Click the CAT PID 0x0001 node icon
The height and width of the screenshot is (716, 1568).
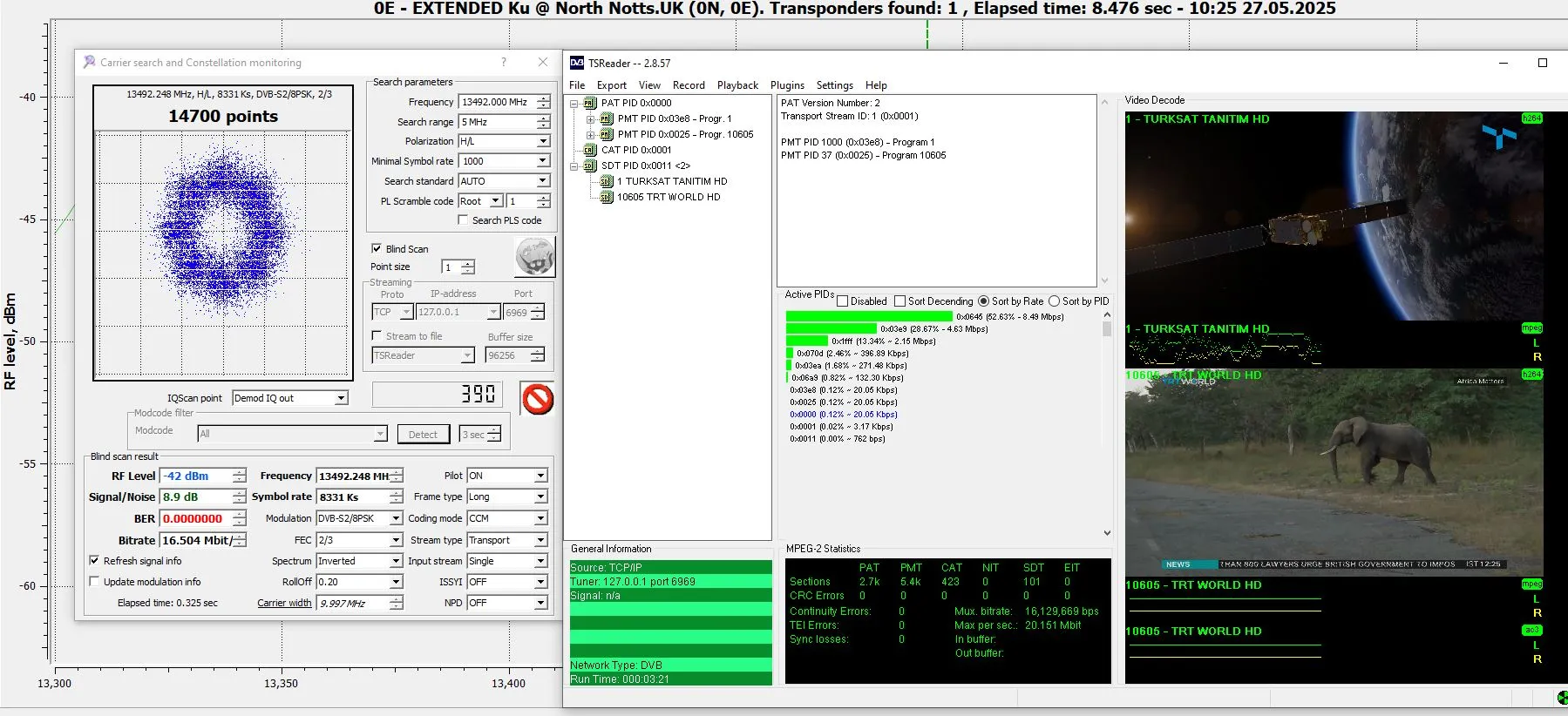[590, 150]
